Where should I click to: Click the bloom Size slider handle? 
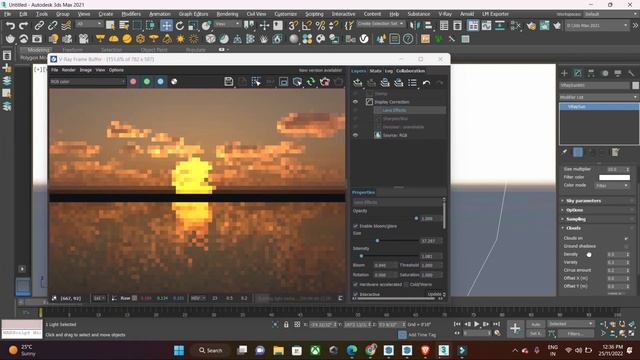377,241
